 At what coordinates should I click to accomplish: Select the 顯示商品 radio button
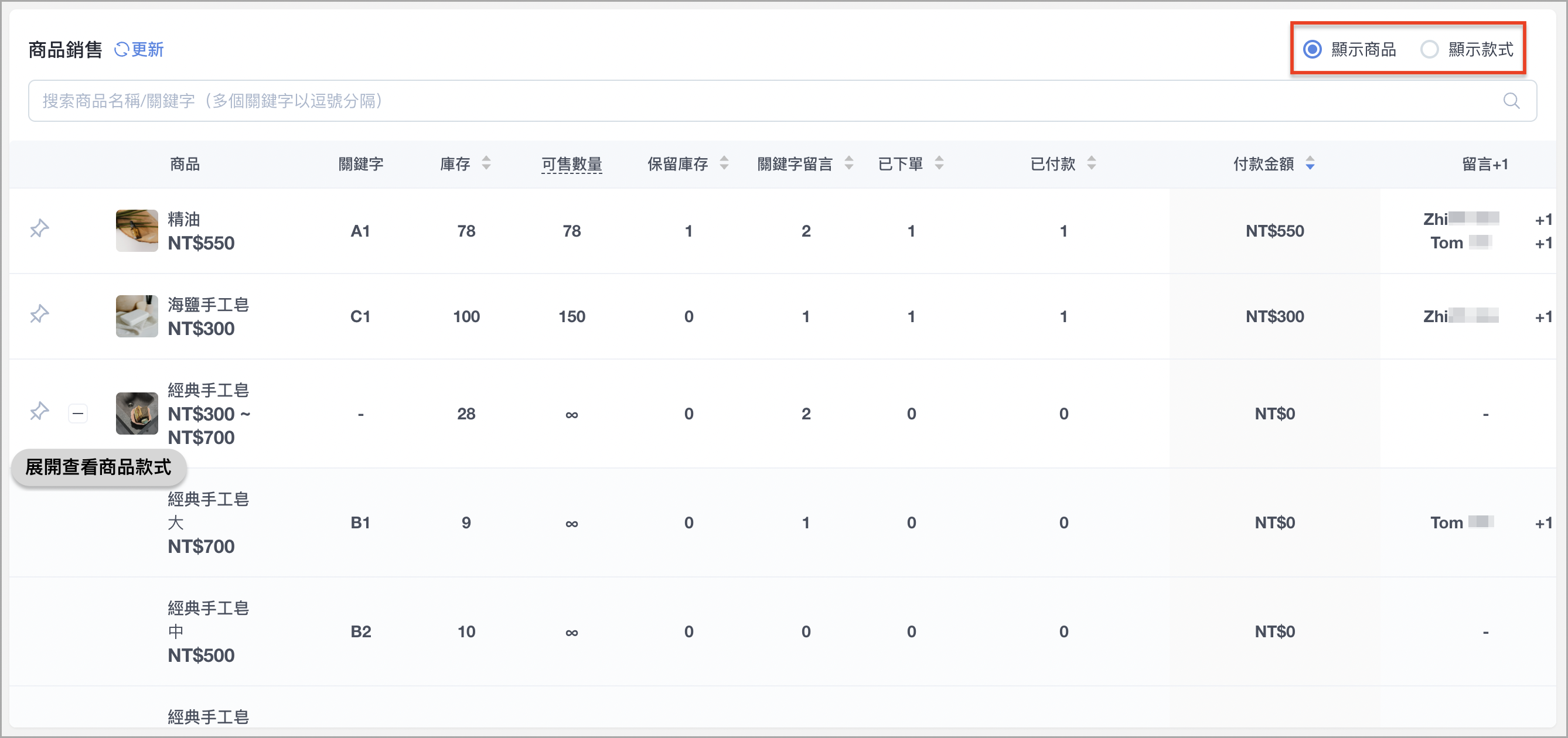pos(1313,49)
